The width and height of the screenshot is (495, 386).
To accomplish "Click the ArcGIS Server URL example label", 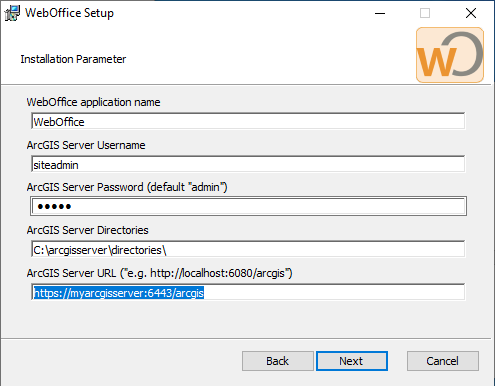I will pyautogui.click(x=160, y=273).
